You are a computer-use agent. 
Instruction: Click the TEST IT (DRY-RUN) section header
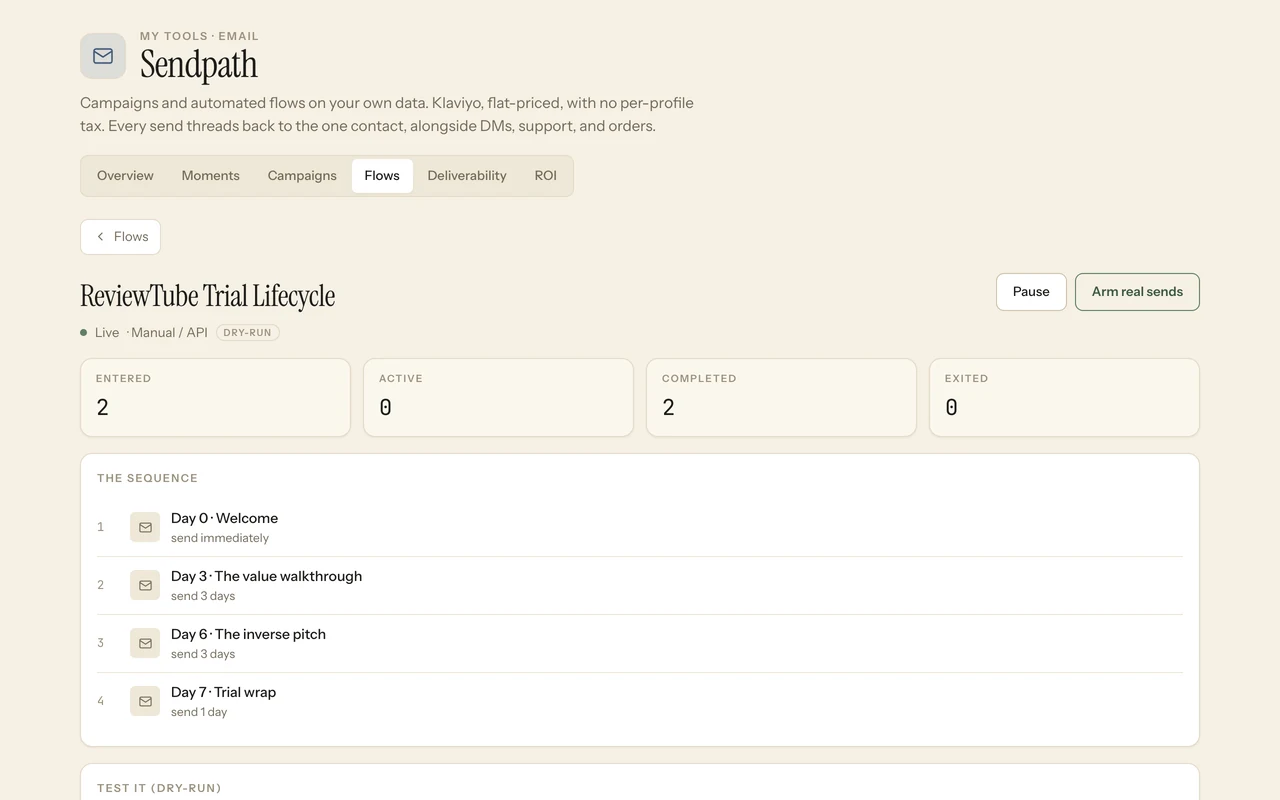pyautogui.click(x=159, y=788)
